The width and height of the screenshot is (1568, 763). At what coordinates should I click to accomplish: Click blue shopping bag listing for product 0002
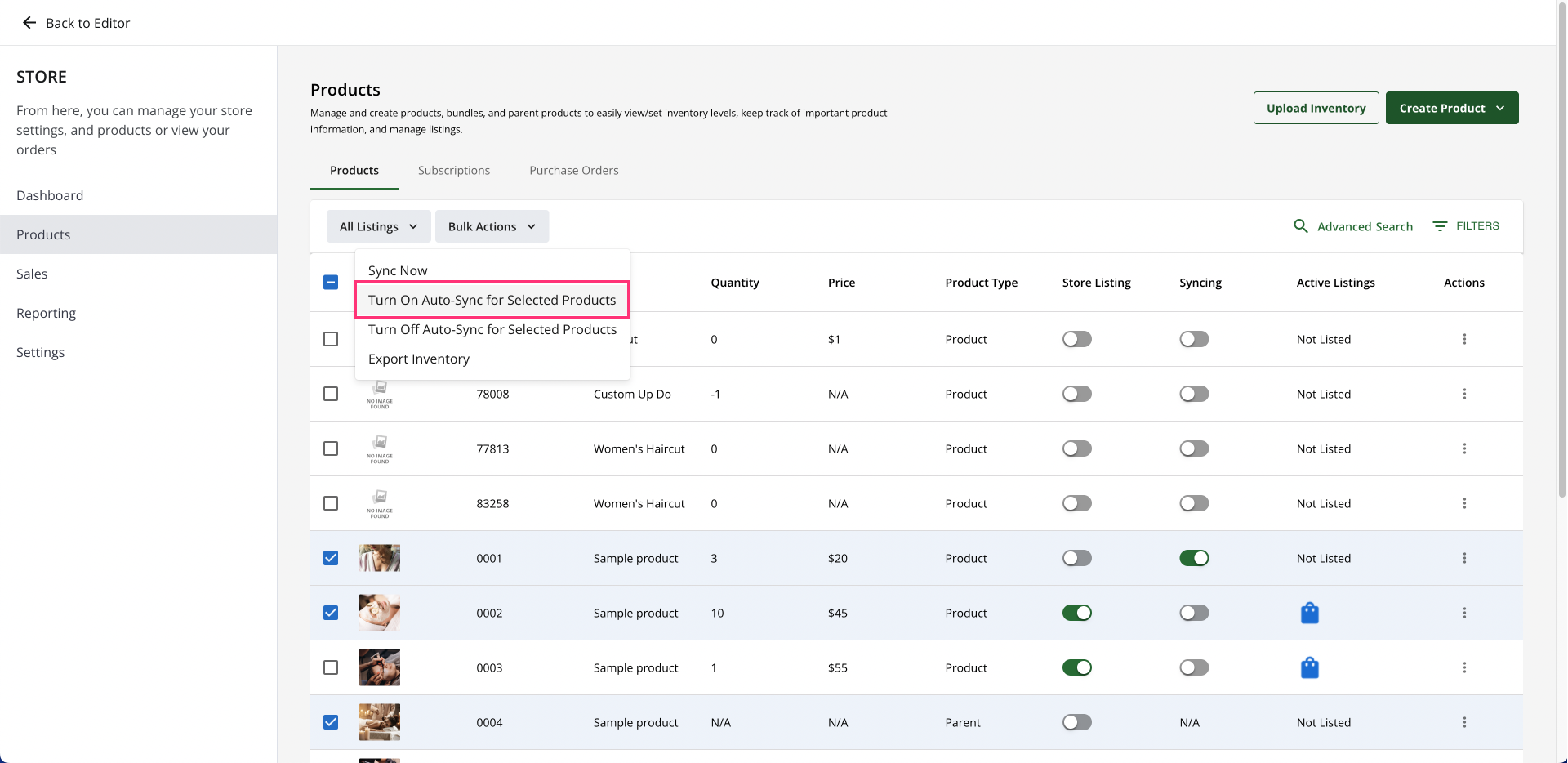click(1309, 613)
